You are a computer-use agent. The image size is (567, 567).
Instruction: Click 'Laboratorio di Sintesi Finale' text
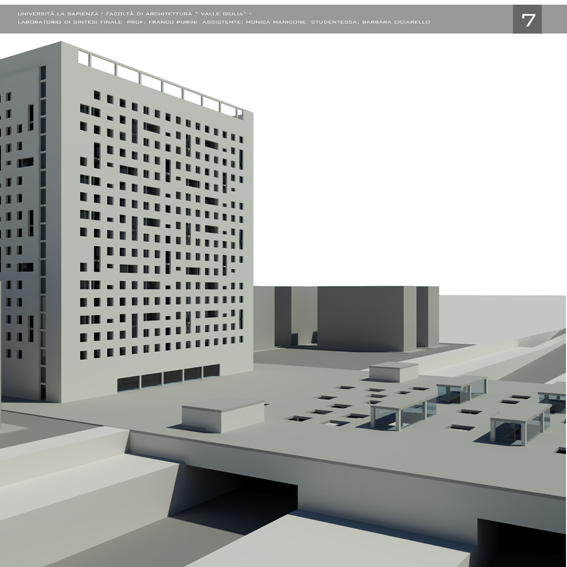click(x=69, y=22)
